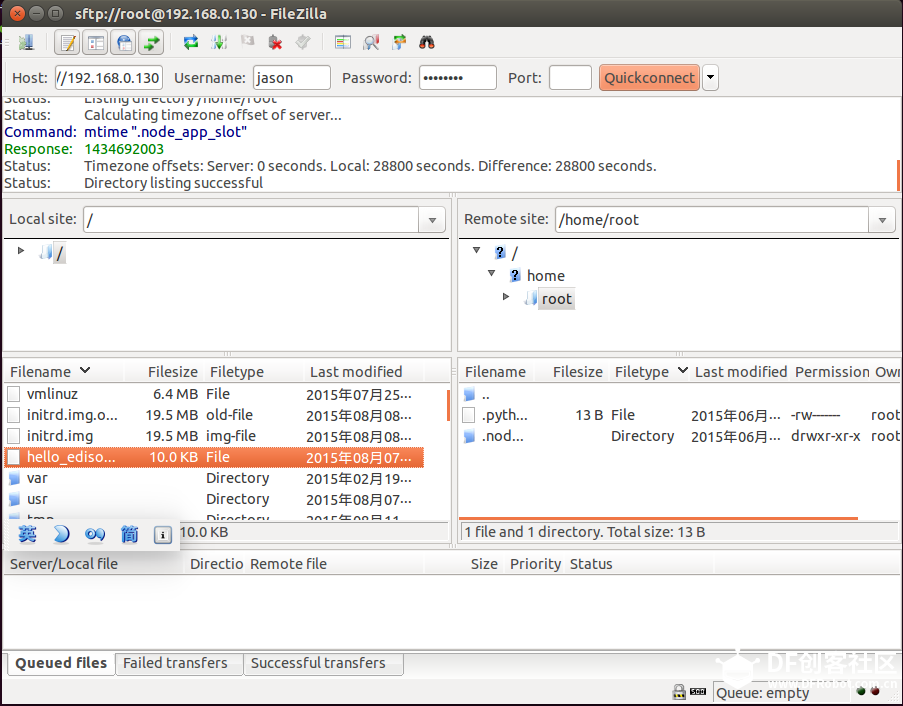This screenshot has width=903, height=706.
Task: Click the encryption lock status icon
Action: coord(679,692)
